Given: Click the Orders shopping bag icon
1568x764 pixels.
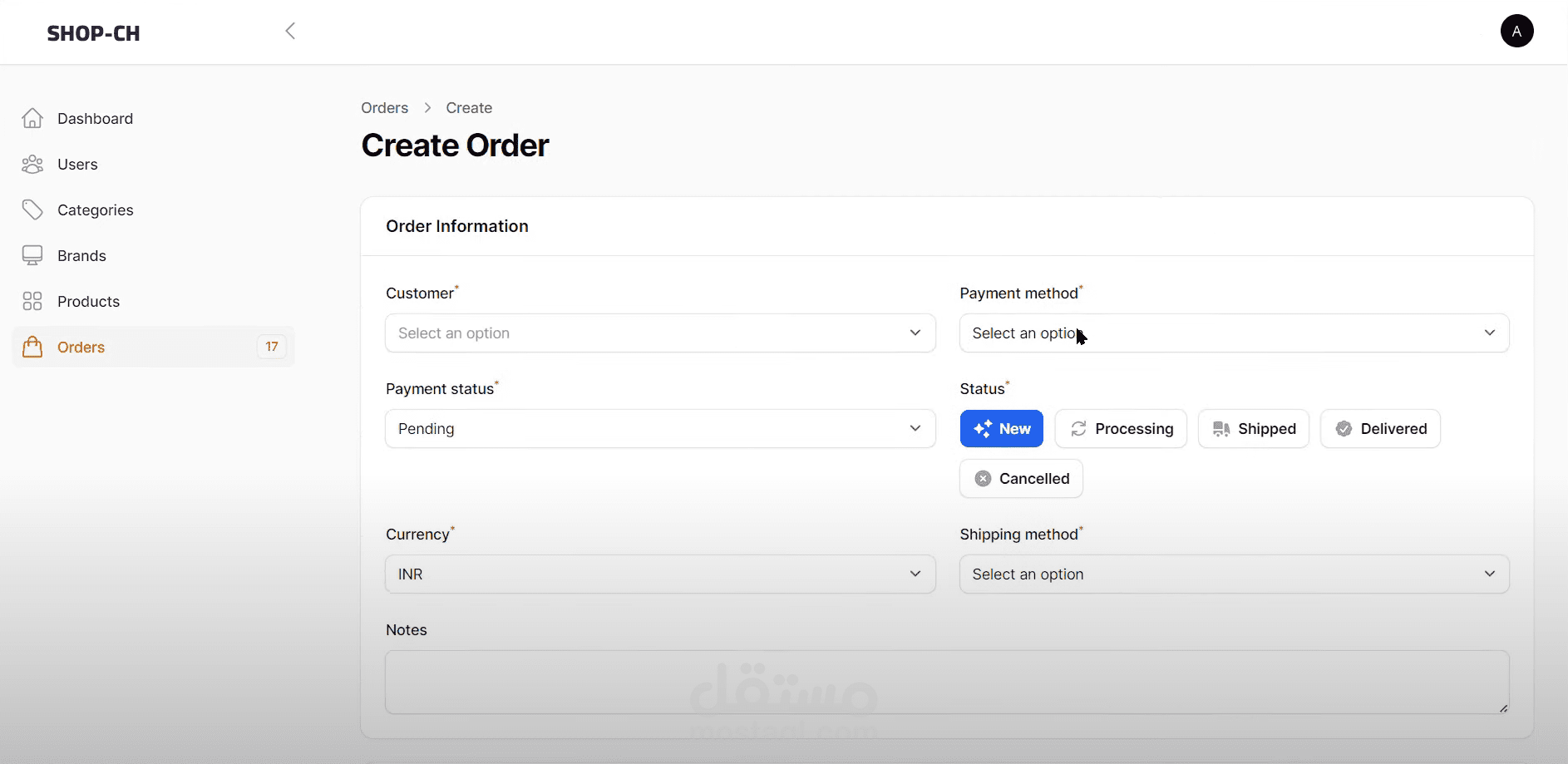Looking at the screenshot, I should [x=32, y=347].
